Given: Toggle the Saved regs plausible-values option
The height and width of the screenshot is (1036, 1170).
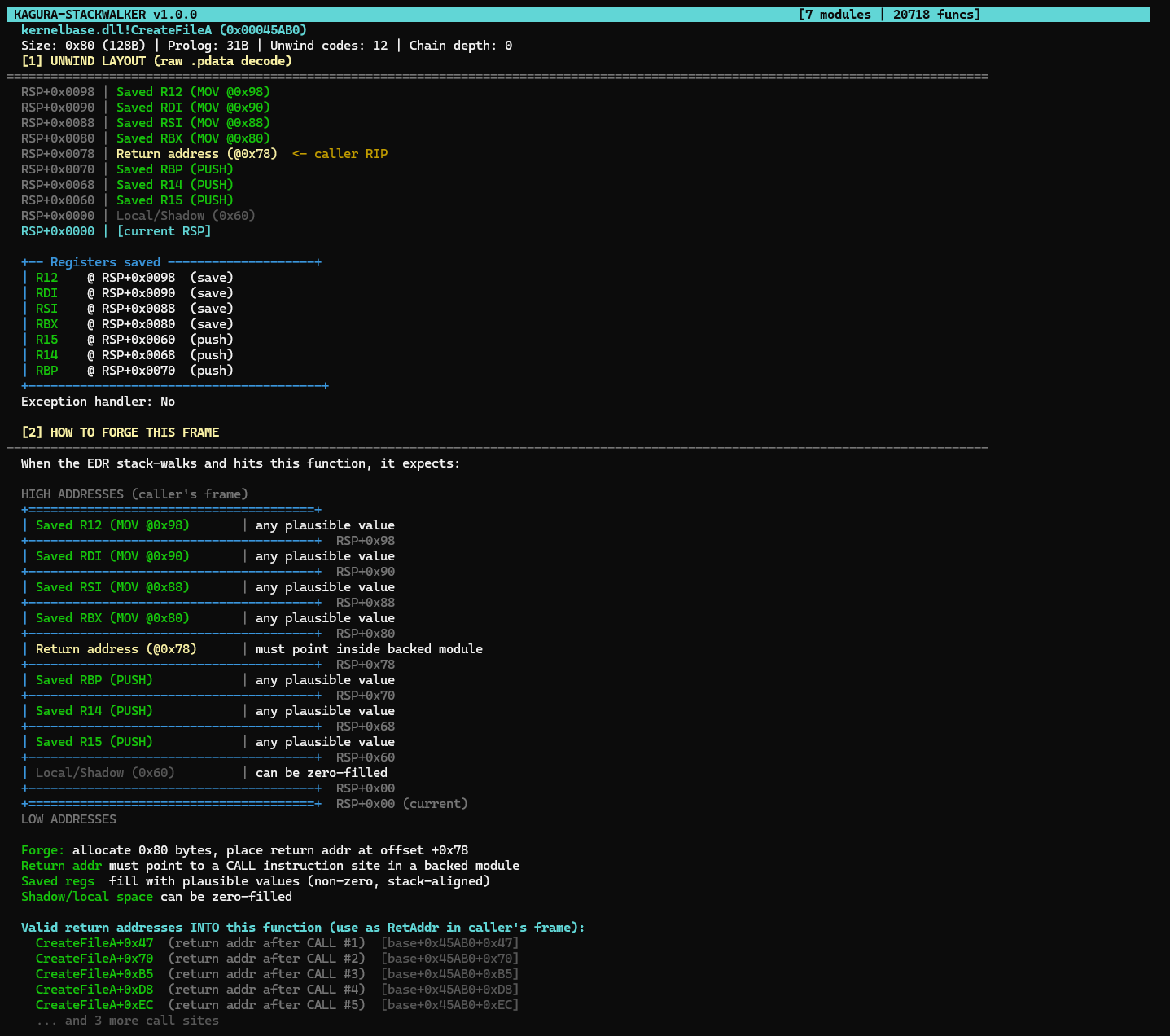Looking at the screenshot, I should coord(57,880).
